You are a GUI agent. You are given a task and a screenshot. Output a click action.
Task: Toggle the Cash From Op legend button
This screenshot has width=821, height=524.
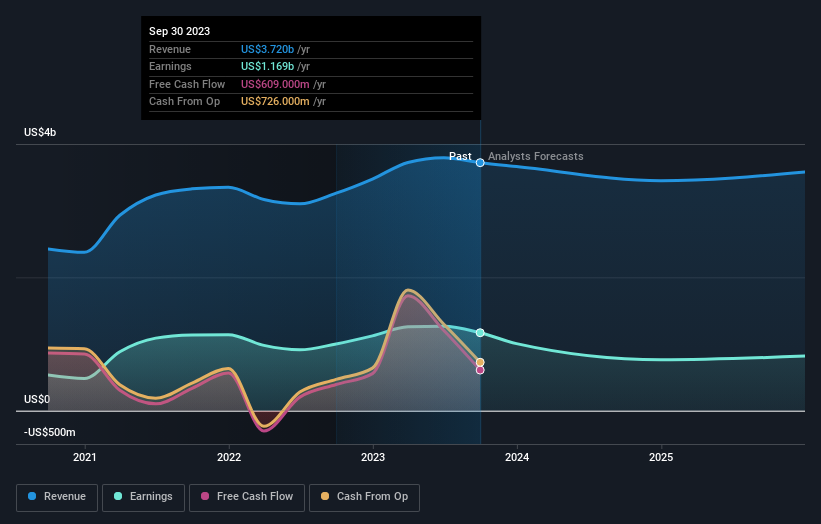[x=364, y=497]
